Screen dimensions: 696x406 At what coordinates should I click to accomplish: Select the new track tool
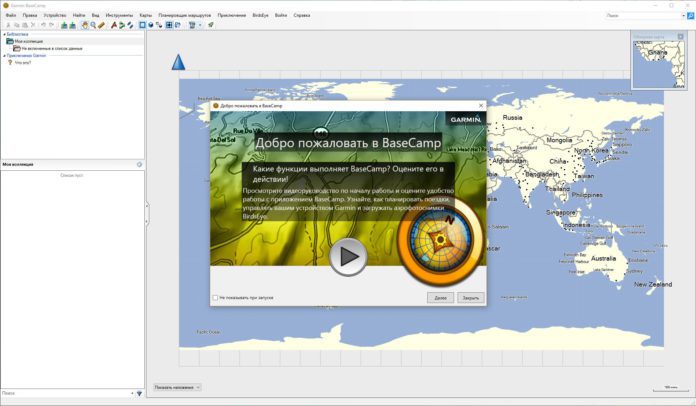coord(130,25)
